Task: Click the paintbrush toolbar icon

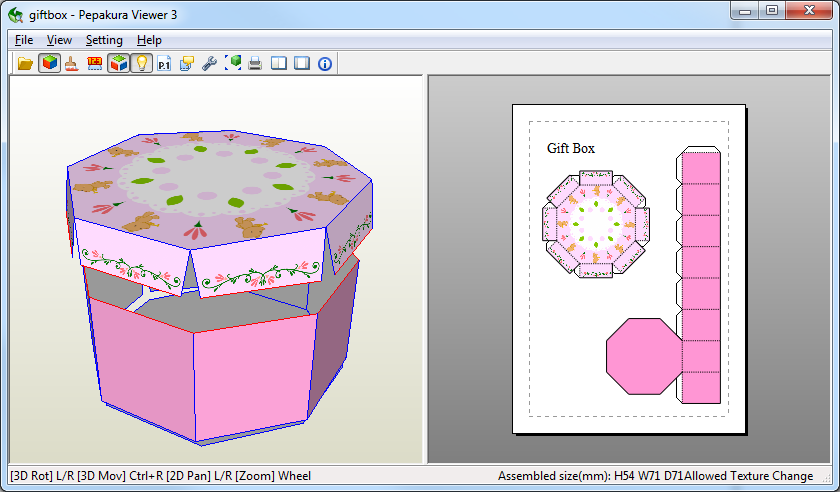Action: (72, 64)
